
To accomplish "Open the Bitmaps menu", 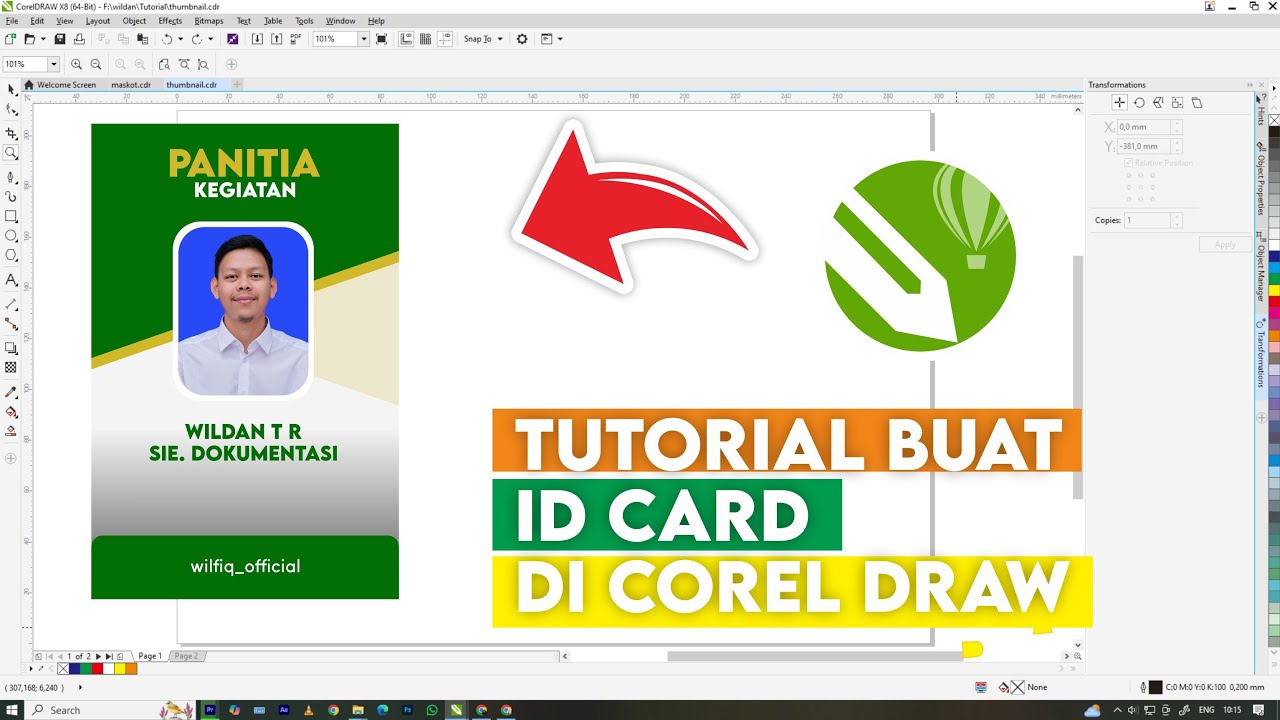I will [209, 21].
